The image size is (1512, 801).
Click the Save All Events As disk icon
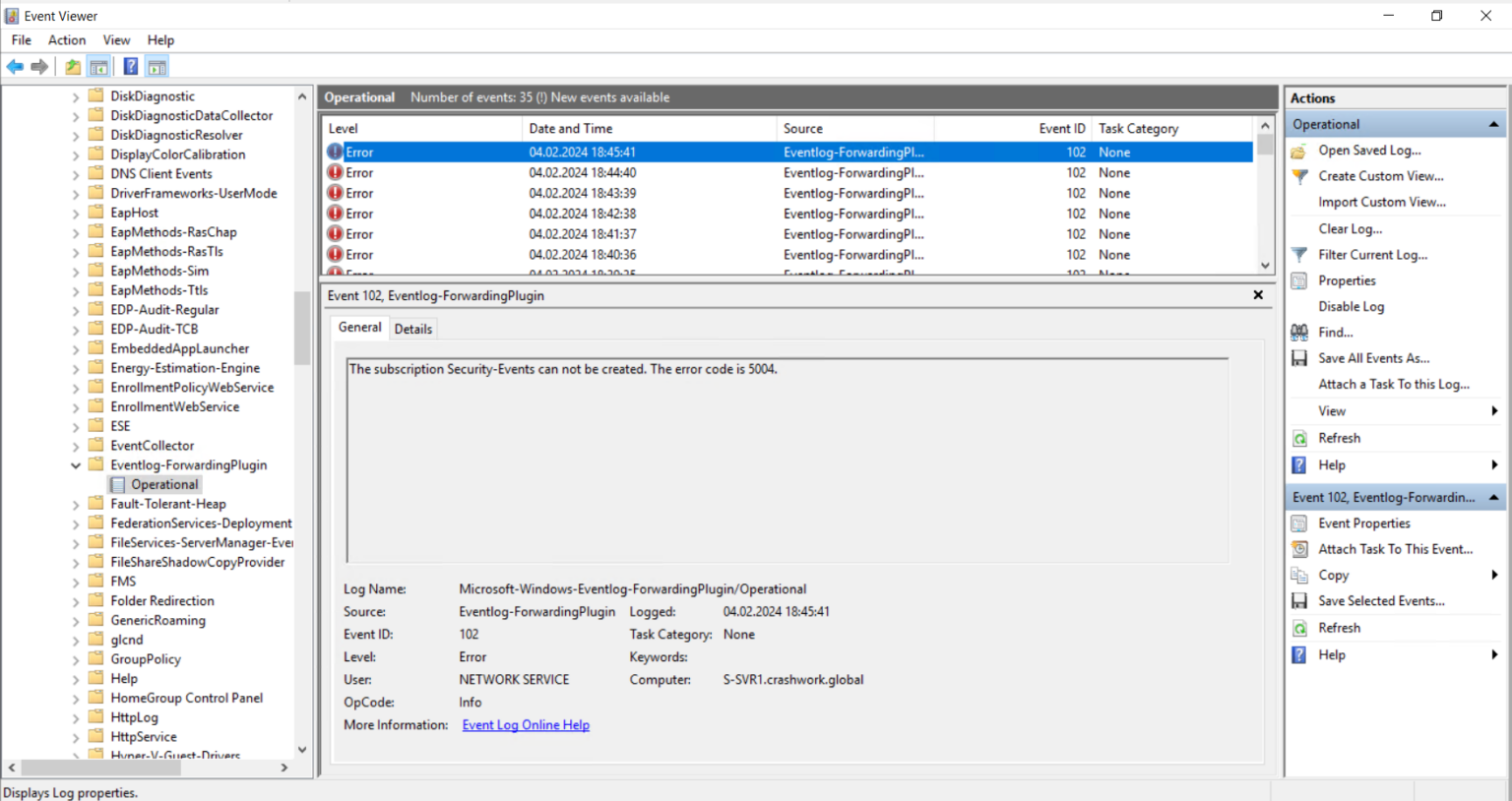coord(1301,357)
